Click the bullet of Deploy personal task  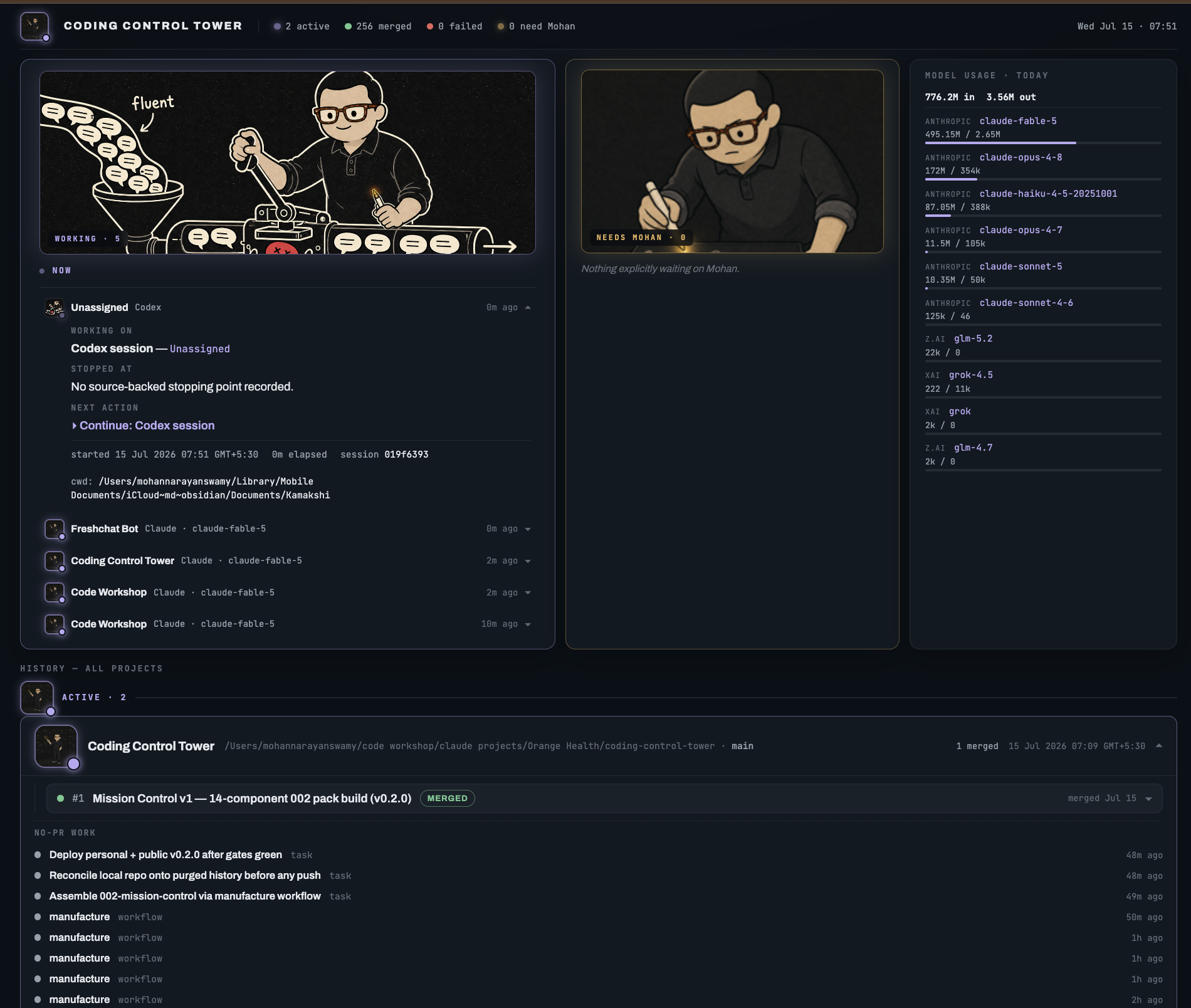(38, 854)
